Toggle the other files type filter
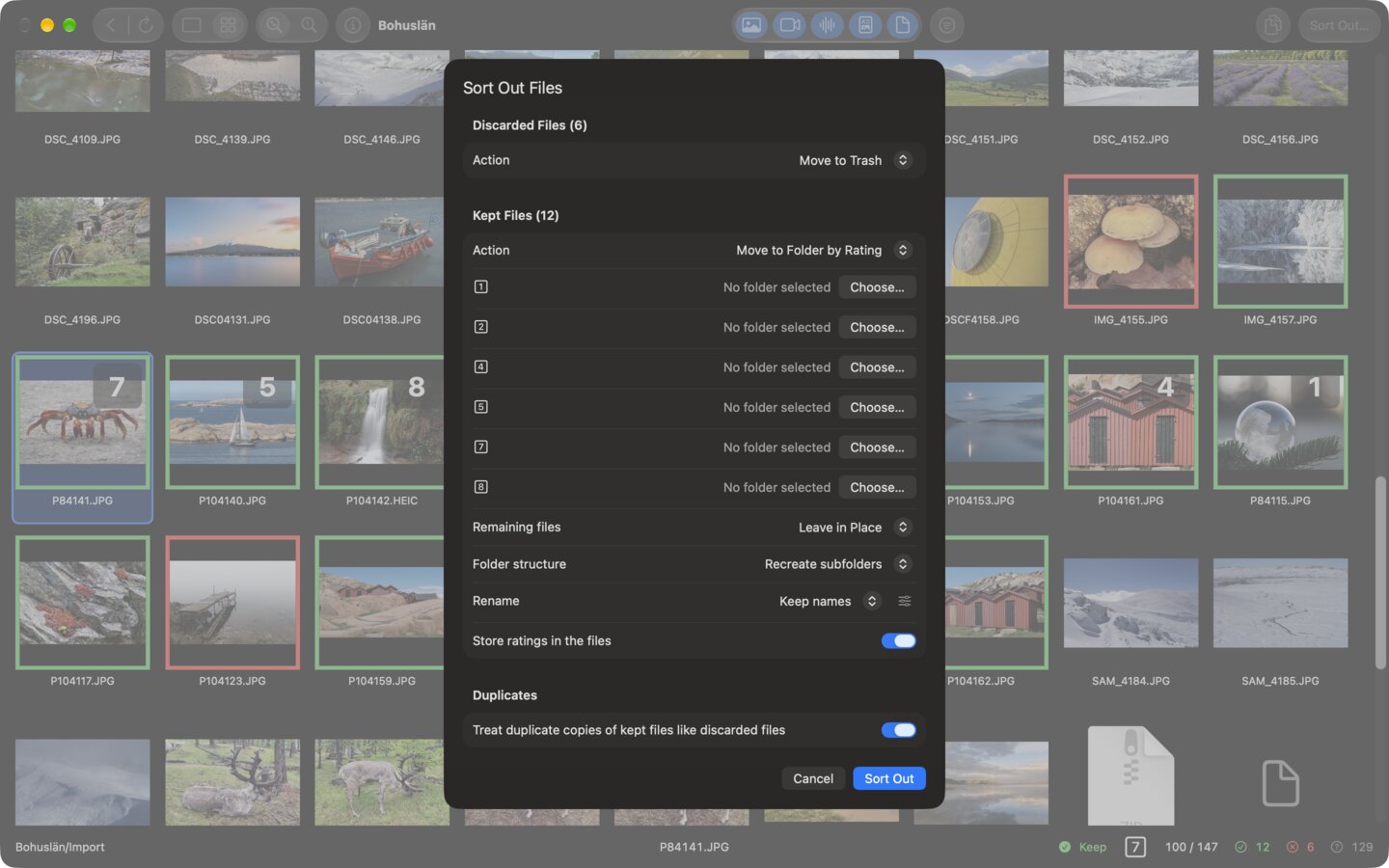Viewport: 1389px width, 868px height. (902, 25)
